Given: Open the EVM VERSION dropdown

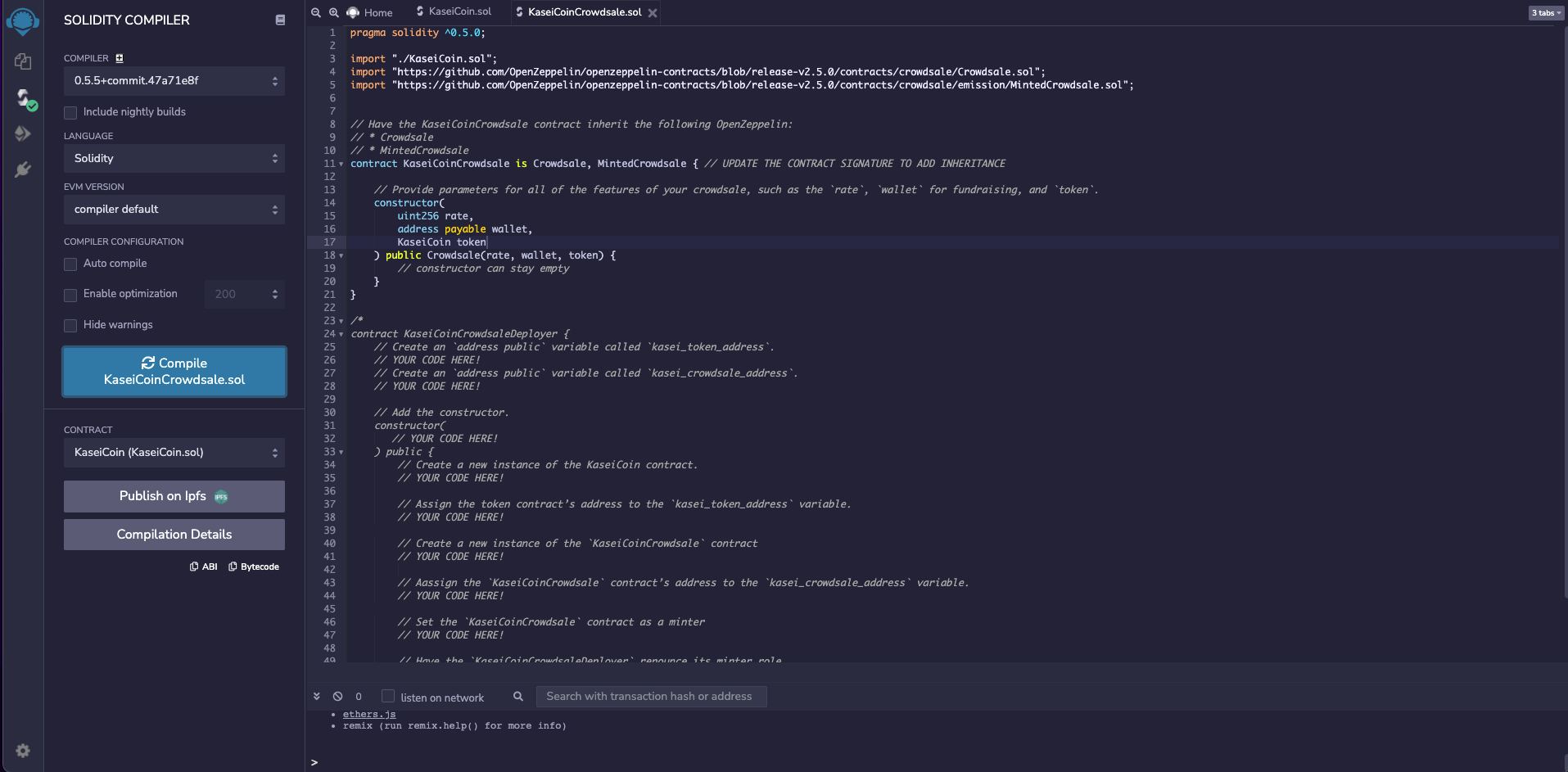Looking at the screenshot, I should pyautogui.click(x=174, y=210).
